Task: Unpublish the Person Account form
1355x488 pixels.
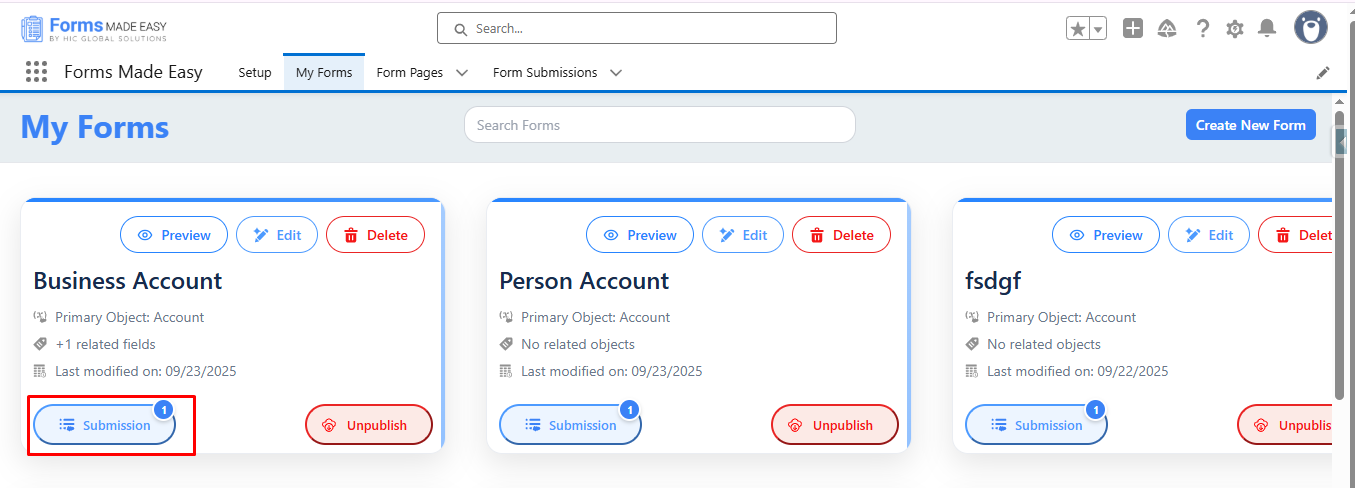Action: click(834, 425)
